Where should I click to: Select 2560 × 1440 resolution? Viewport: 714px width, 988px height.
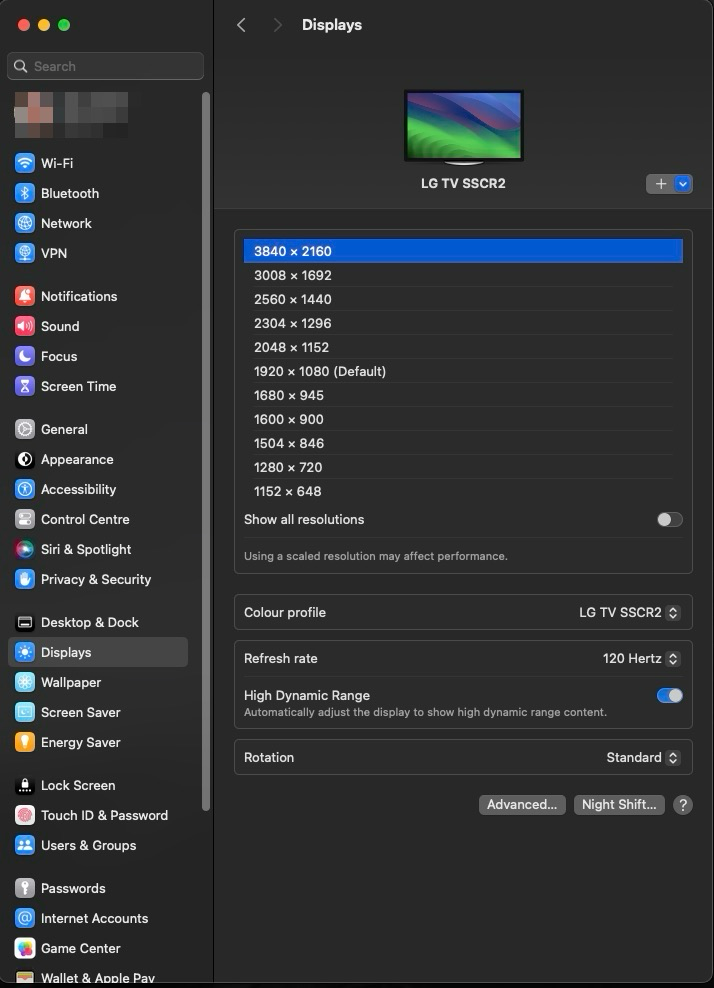463,299
